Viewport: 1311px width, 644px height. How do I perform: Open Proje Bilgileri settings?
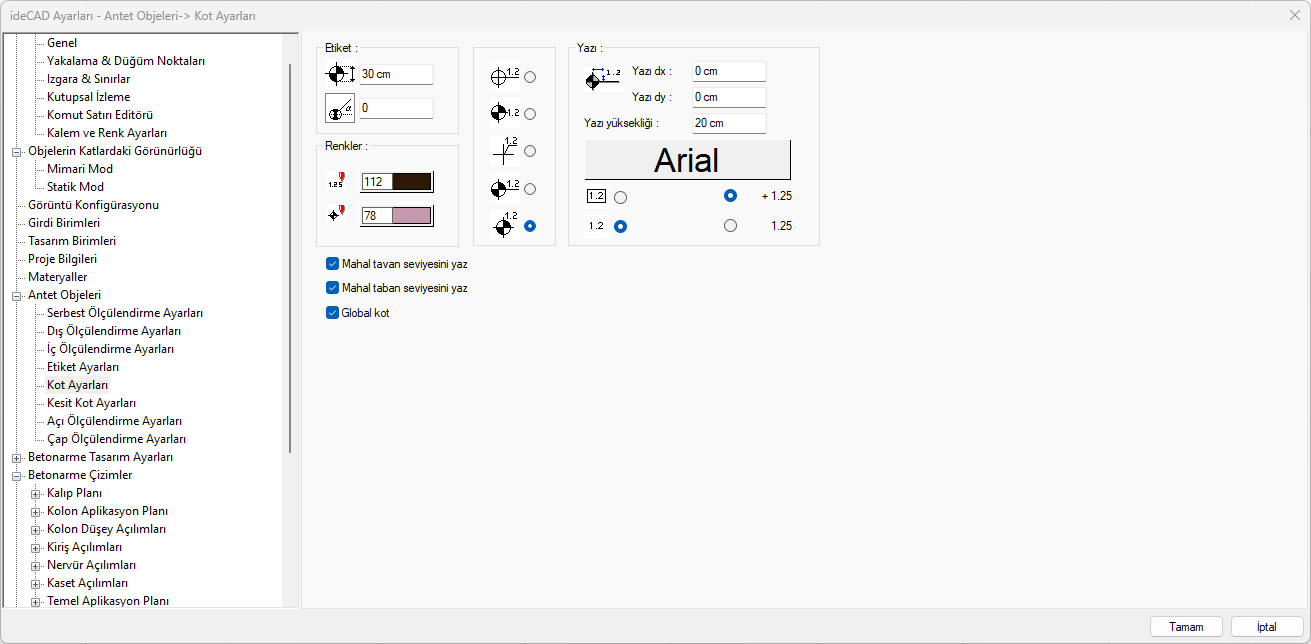(x=62, y=259)
